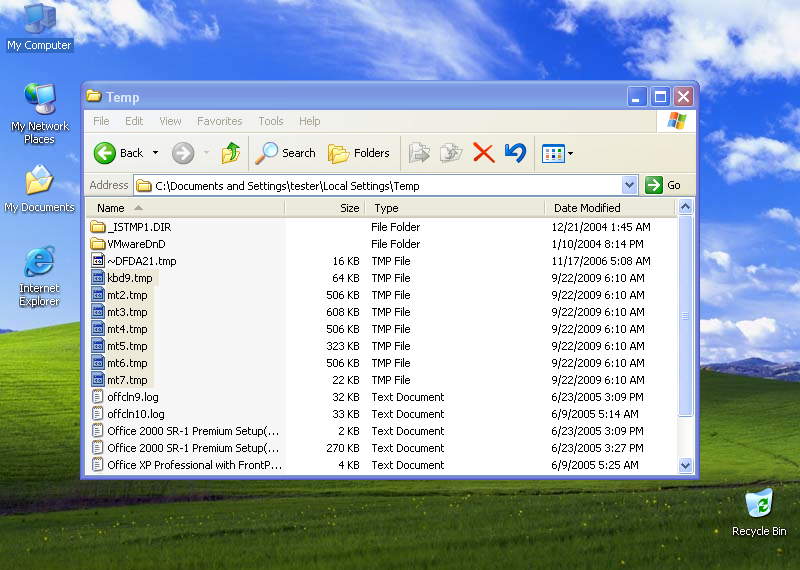Screen dimensions: 800x570
Task: Click the red Delete X icon
Action: (x=483, y=153)
